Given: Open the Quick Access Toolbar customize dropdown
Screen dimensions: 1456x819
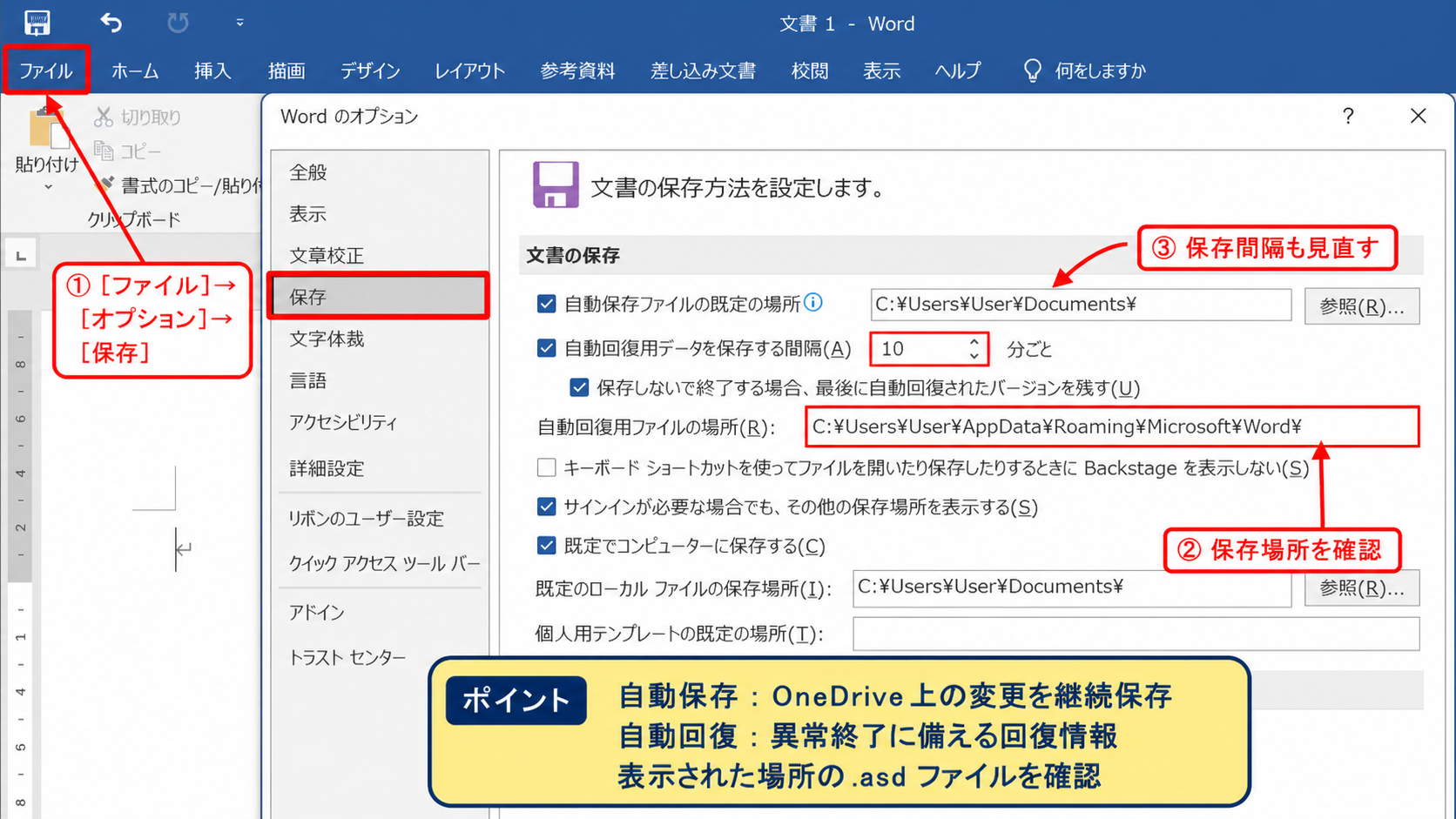Looking at the screenshot, I should 239,23.
